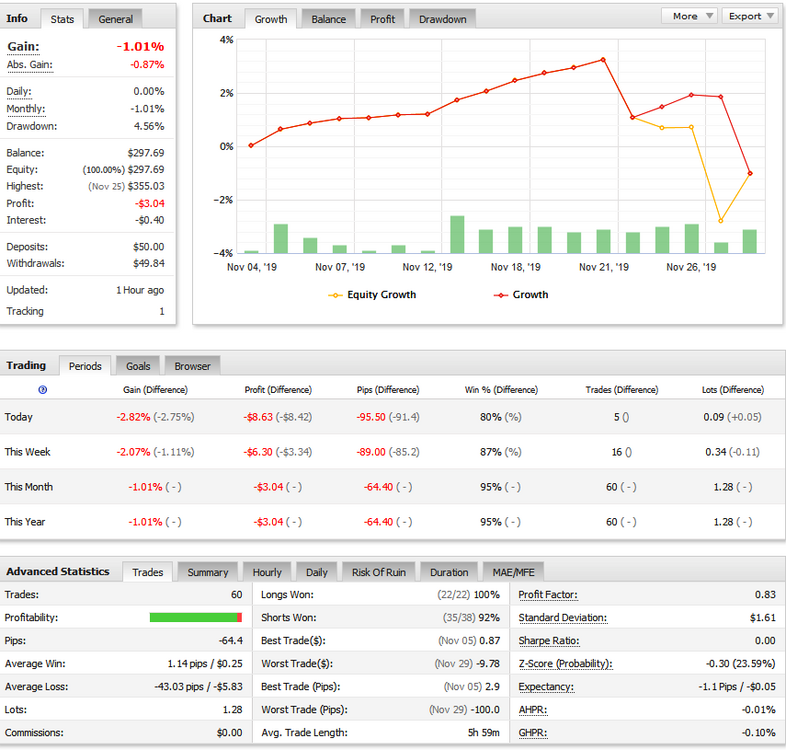Click the Withdrawals value $49.84
786x750 pixels.
click(x=149, y=263)
